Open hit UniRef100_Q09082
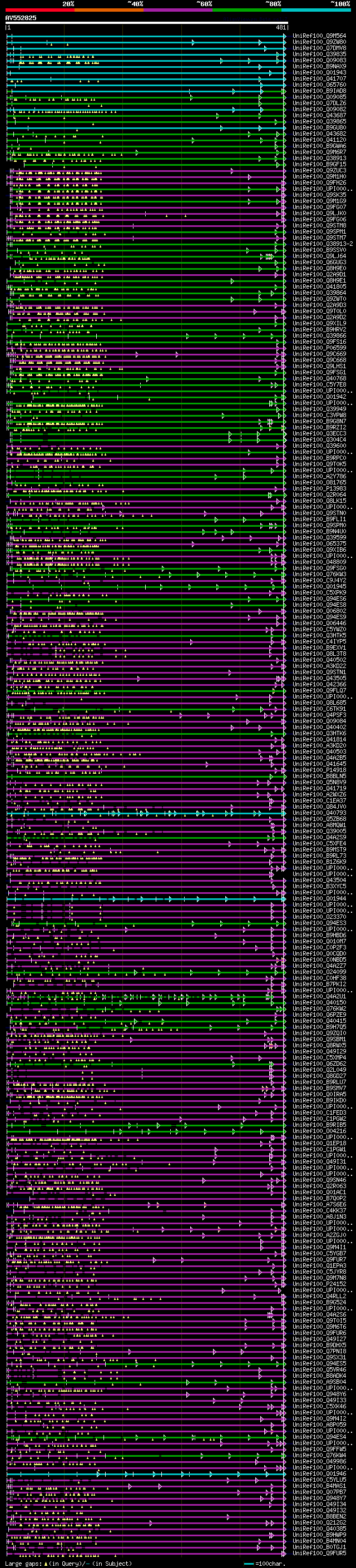356x1568 pixels. (319, 109)
